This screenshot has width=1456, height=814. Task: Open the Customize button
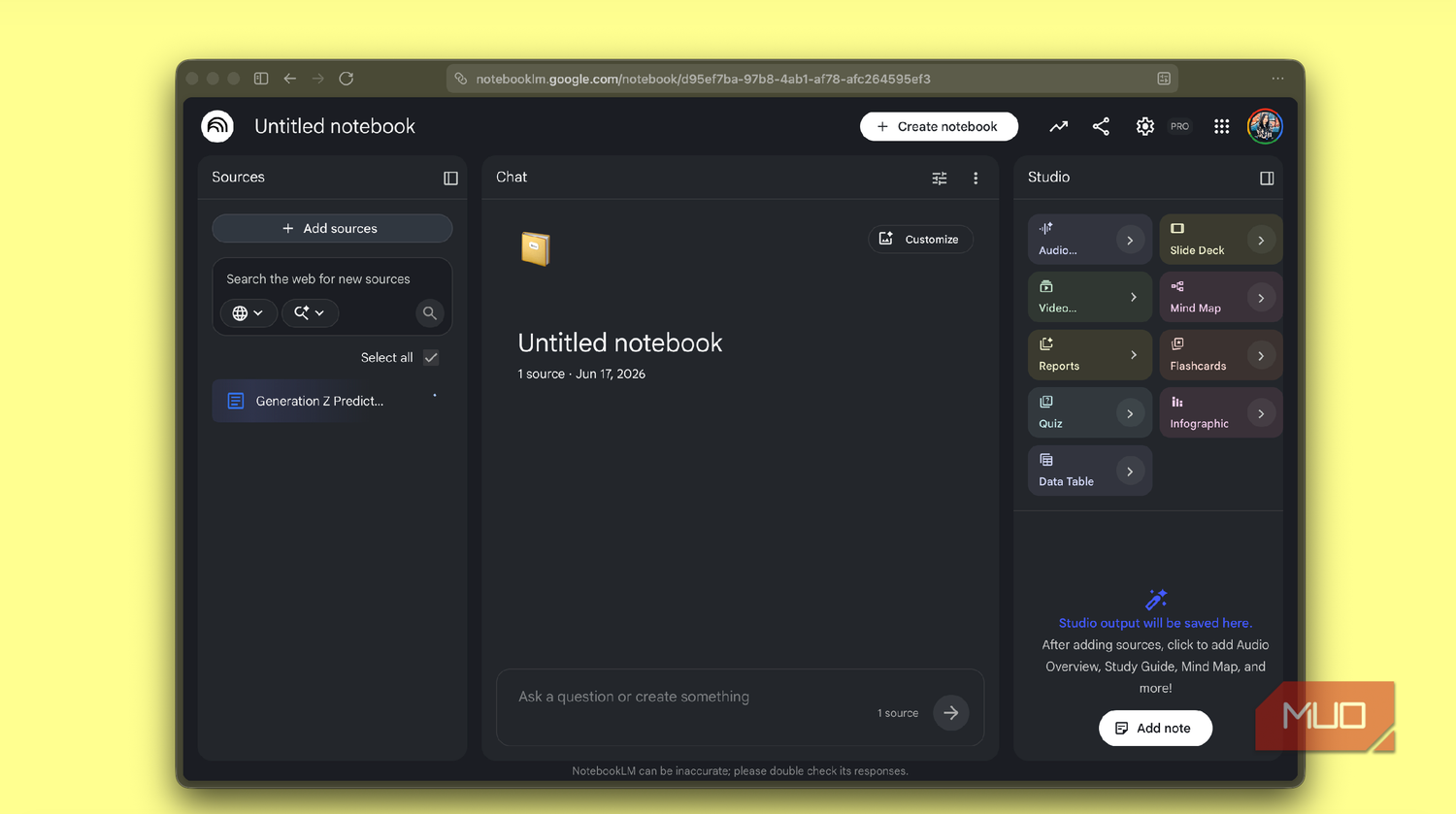pyautogui.click(x=920, y=239)
